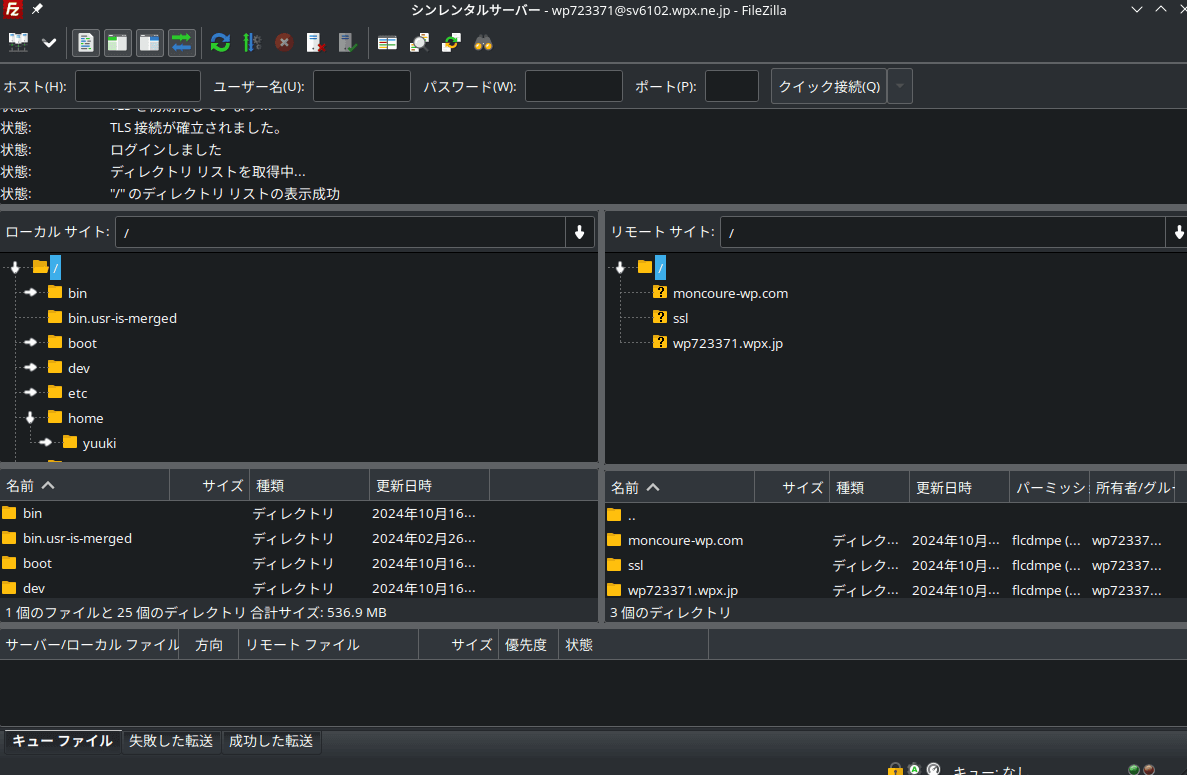Image resolution: width=1187 pixels, height=775 pixels.
Task: Sort local files by 更新日時 column
Action: pyautogui.click(x=429, y=485)
